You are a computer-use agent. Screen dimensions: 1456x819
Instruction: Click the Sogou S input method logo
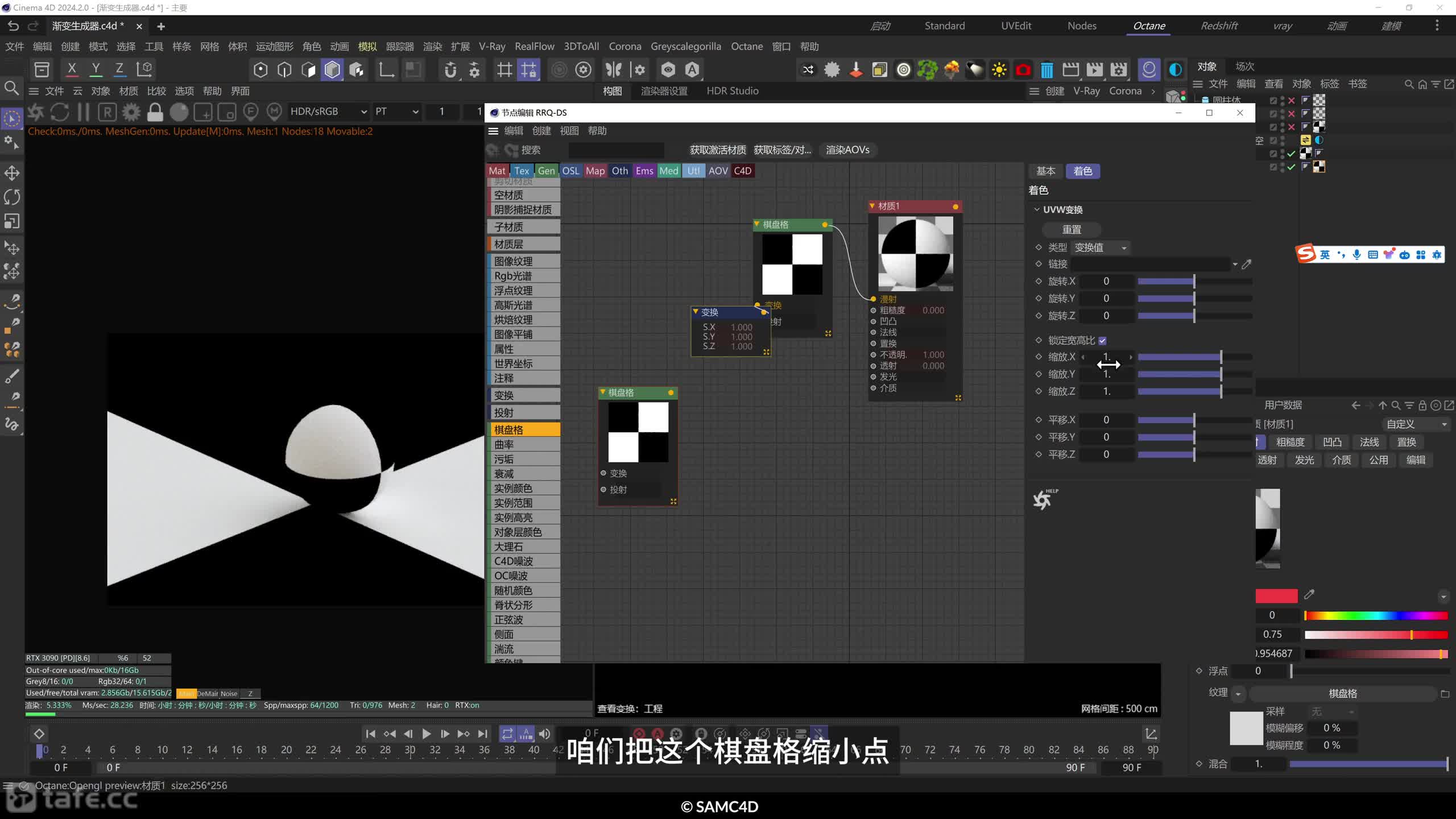tap(1306, 254)
